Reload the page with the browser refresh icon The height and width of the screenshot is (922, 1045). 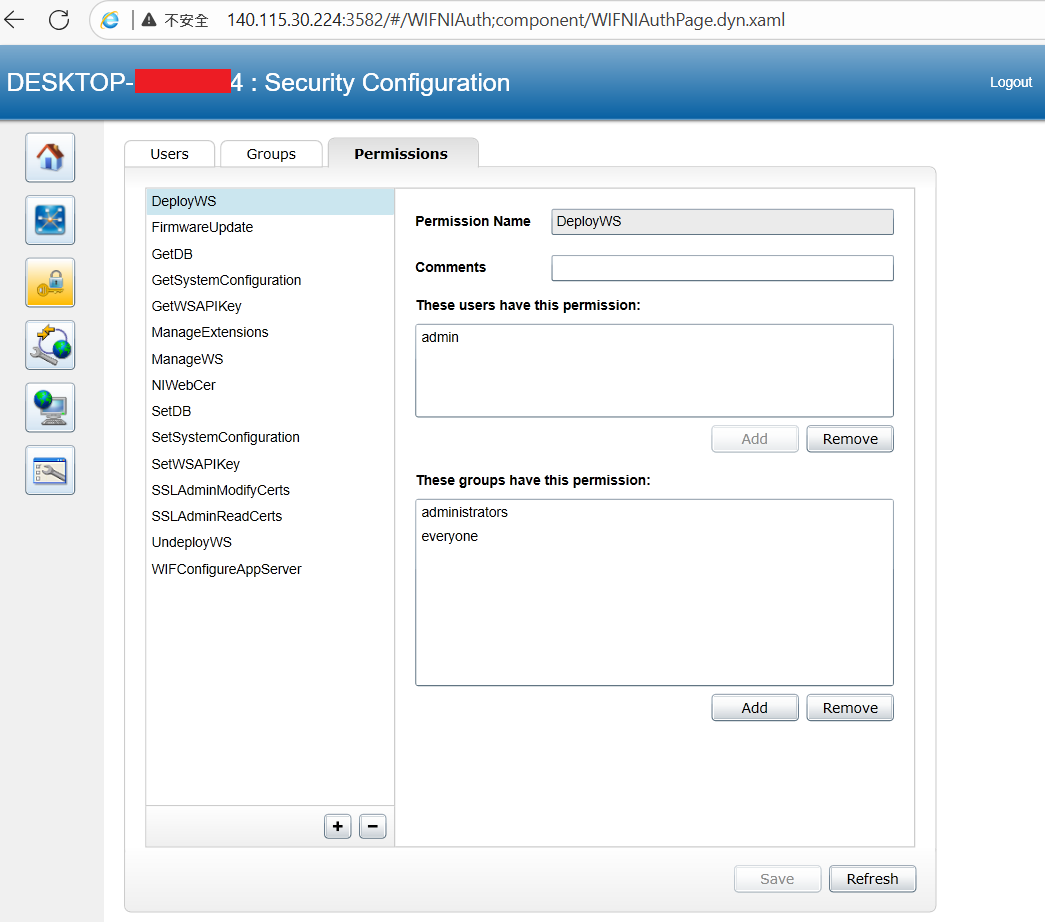[x=59, y=20]
